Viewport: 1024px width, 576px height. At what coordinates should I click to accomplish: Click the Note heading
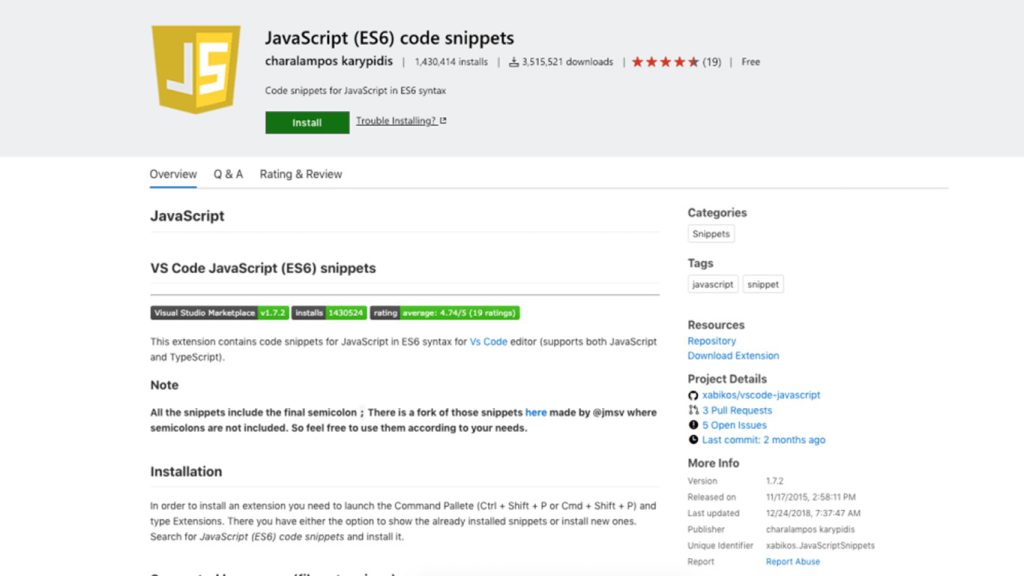pos(165,385)
